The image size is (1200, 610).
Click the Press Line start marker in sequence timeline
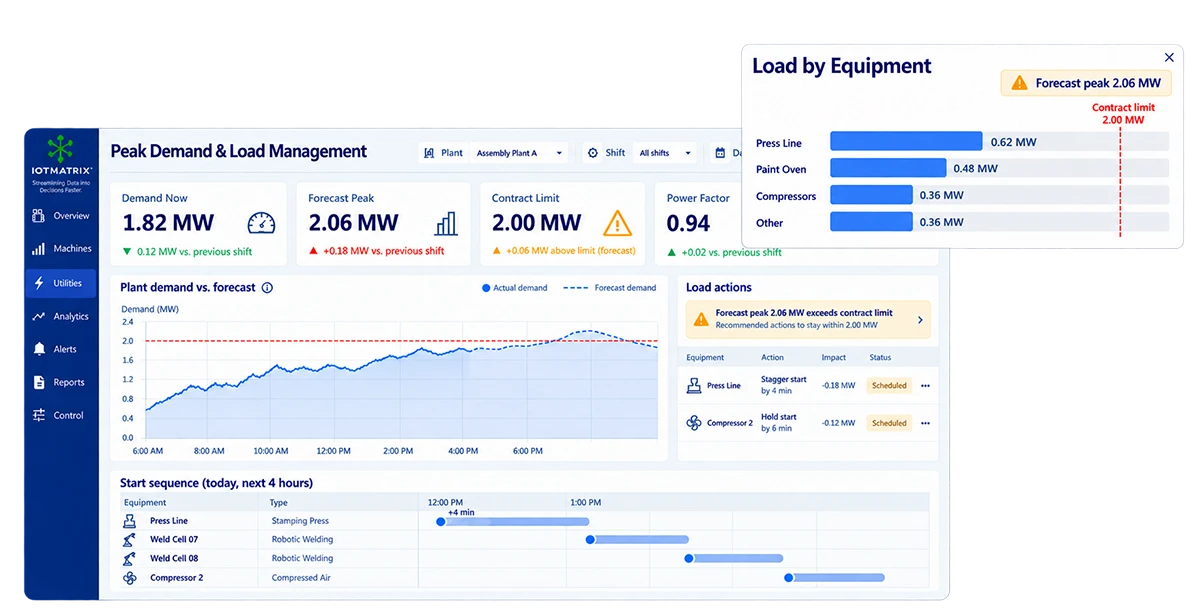click(441, 521)
